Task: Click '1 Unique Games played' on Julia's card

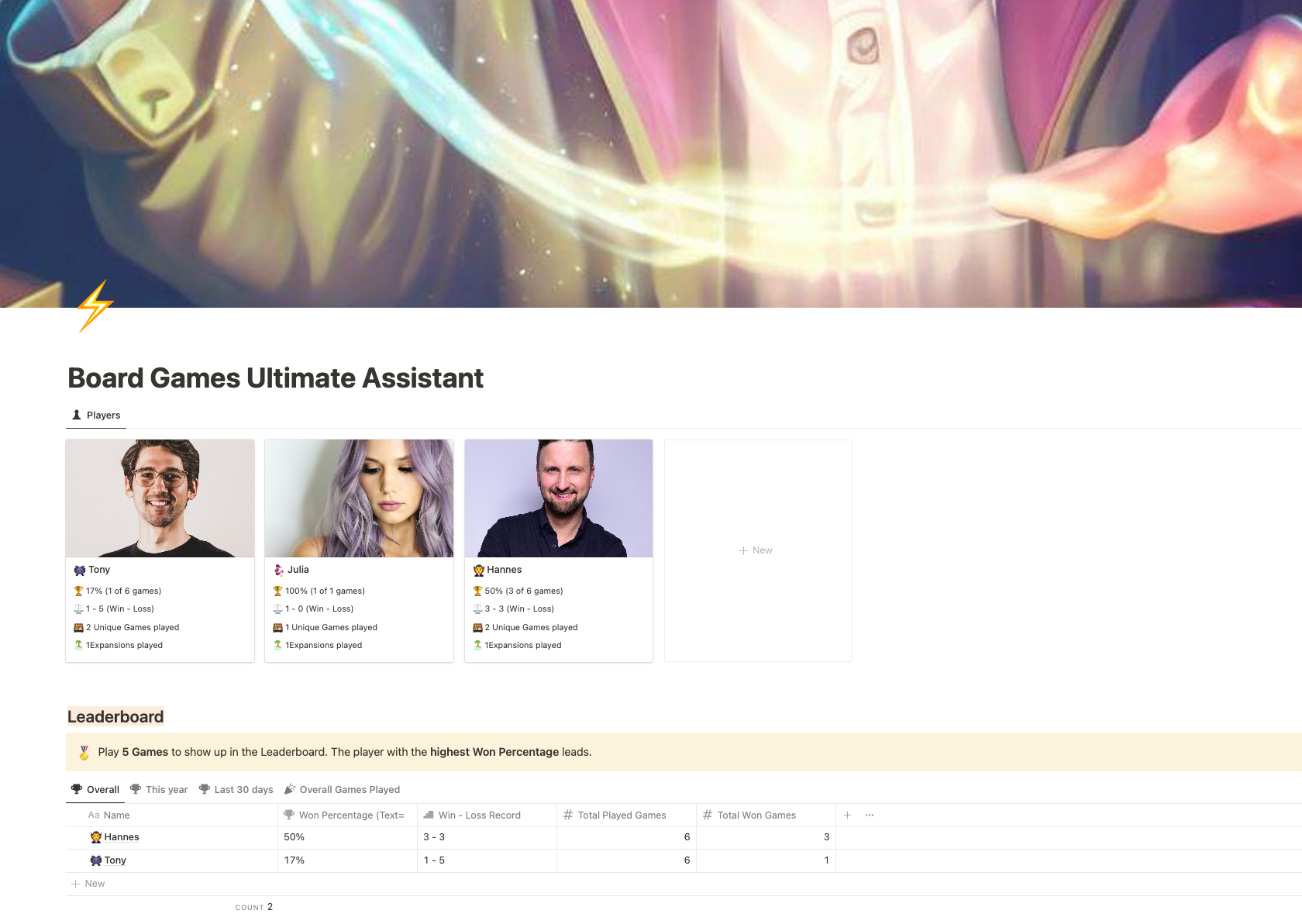Action: (x=331, y=627)
